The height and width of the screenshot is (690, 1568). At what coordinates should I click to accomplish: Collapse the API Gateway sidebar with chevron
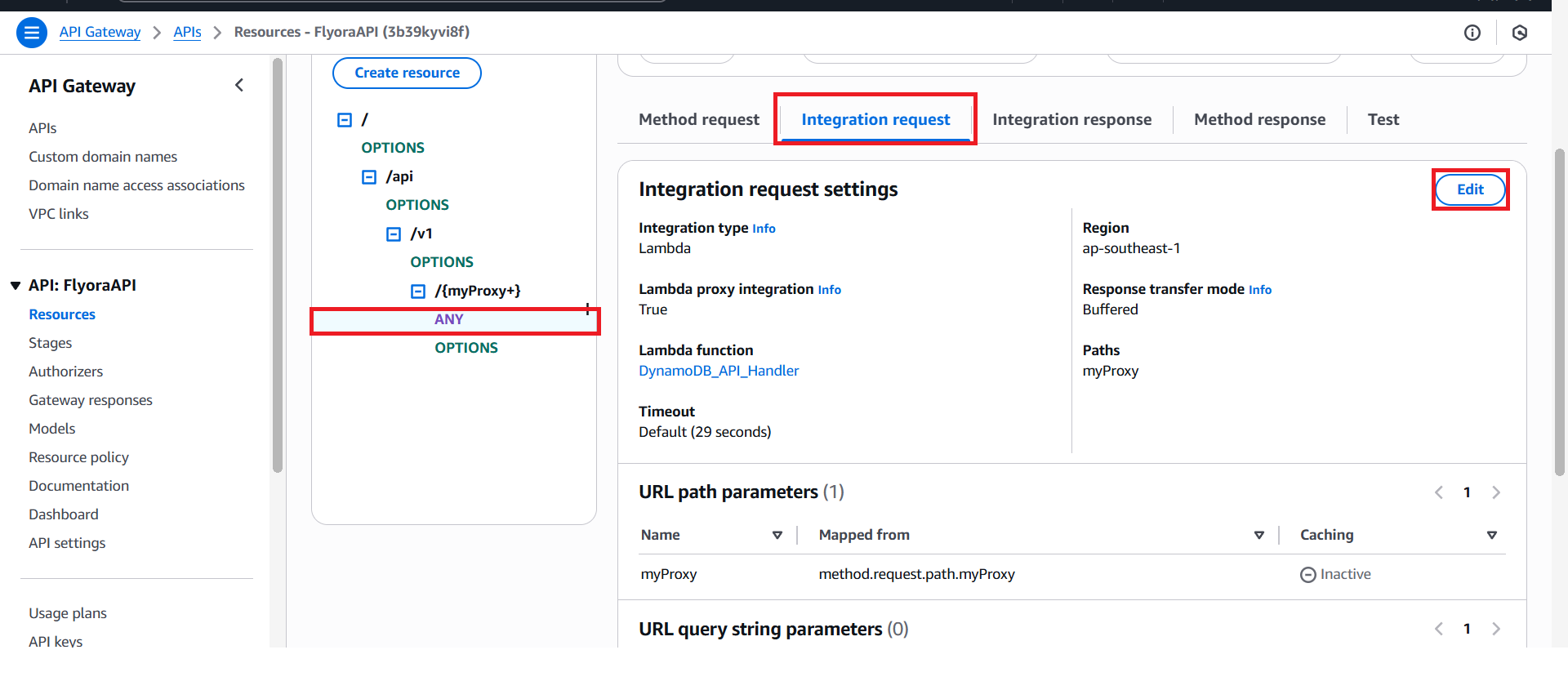tap(239, 86)
